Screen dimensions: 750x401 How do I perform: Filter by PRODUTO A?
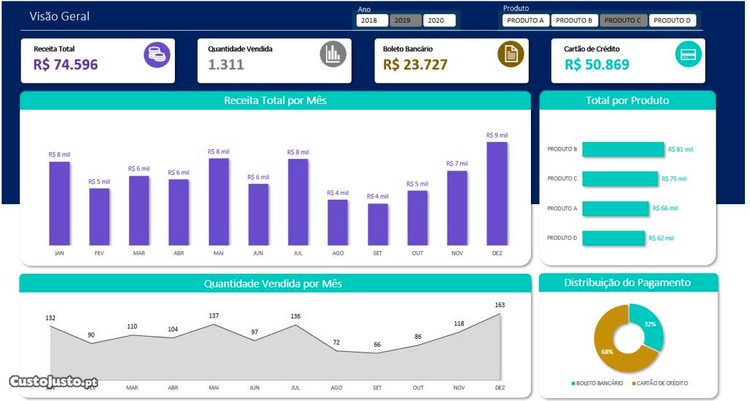525,20
